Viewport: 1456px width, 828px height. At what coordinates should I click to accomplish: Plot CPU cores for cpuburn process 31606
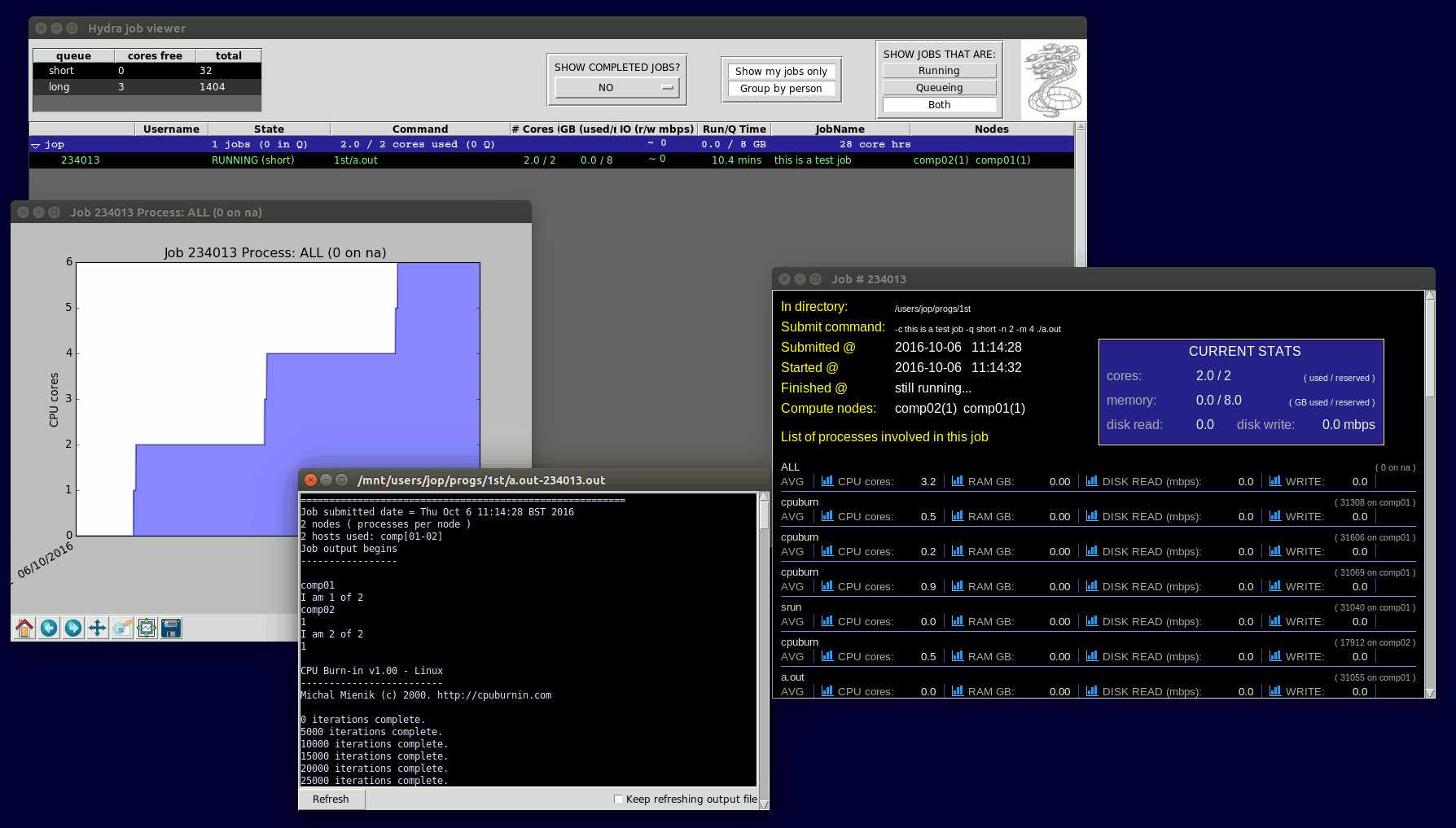tap(827, 551)
